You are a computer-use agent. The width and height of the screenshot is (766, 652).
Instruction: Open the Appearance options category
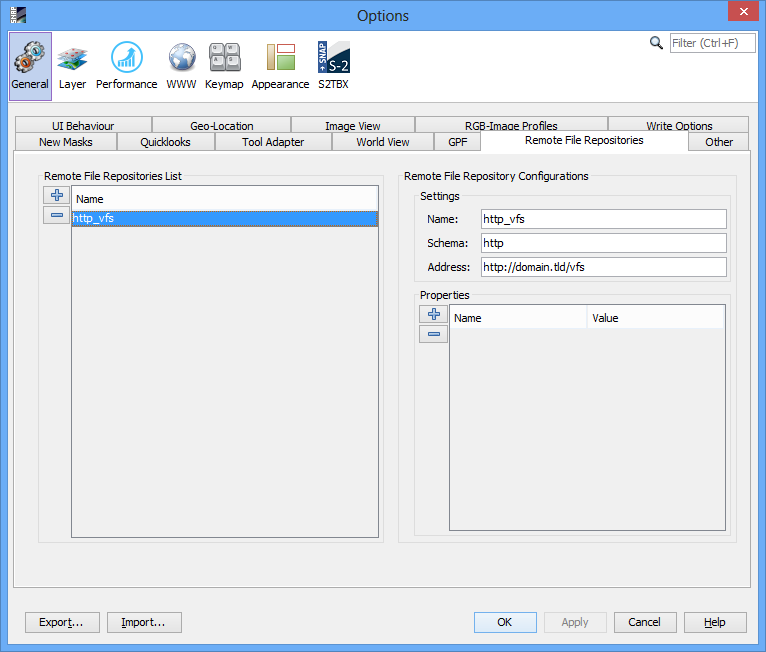(x=280, y=66)
